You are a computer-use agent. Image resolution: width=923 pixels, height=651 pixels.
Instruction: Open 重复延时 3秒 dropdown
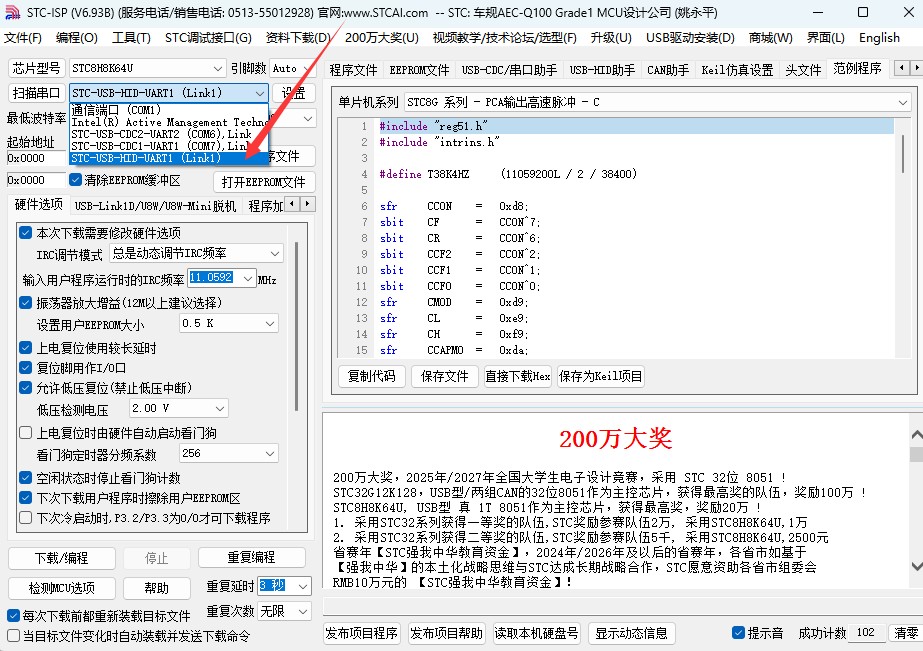coord(285,586)
